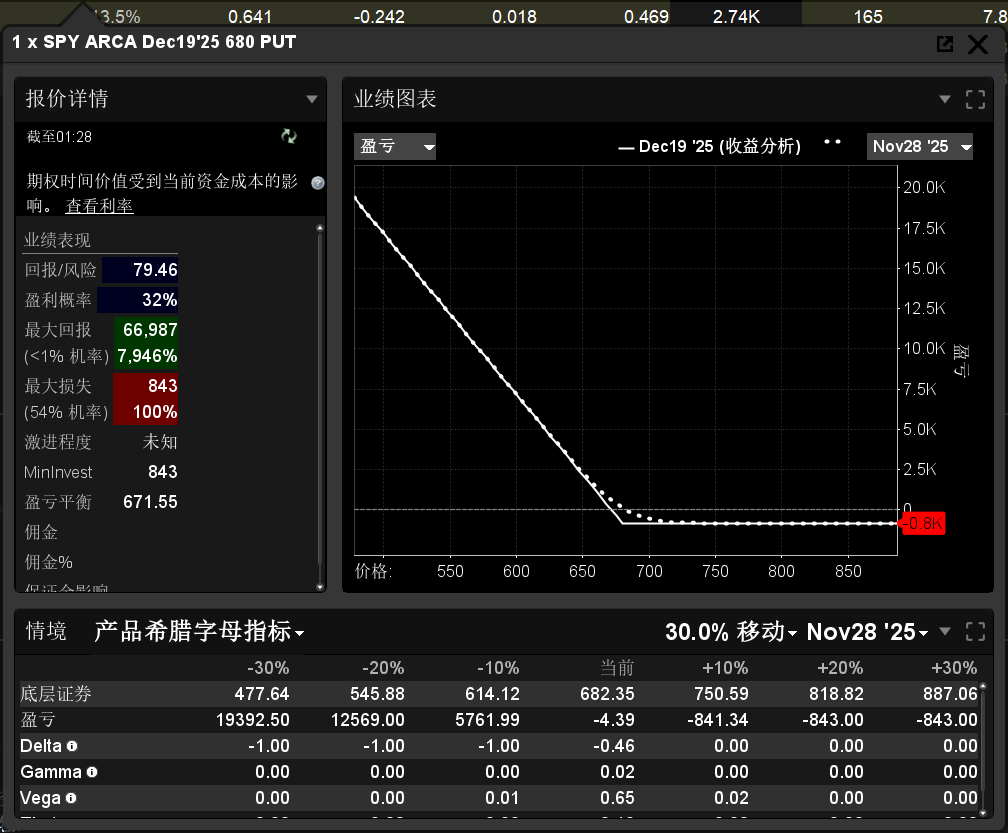Click the red -0.8K price marker
1008x833 pixels.
coord(923,524)
